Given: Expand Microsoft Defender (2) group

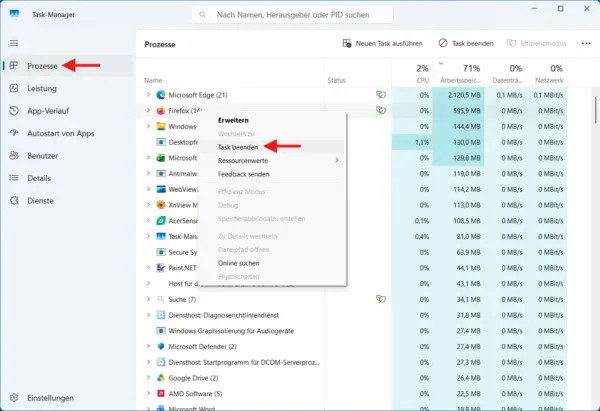Looking at the screenshot, I should click(x=148, y=346).
